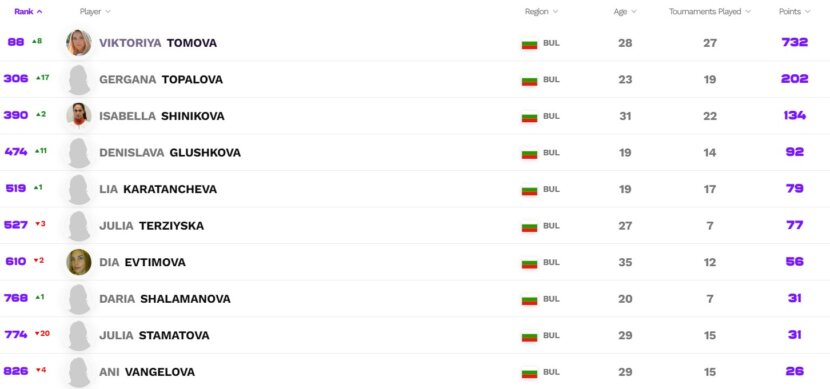Select the Bulgarian flag next to Tomova
This screenshot has height=389, width=830.
click(x=529, y=44)
